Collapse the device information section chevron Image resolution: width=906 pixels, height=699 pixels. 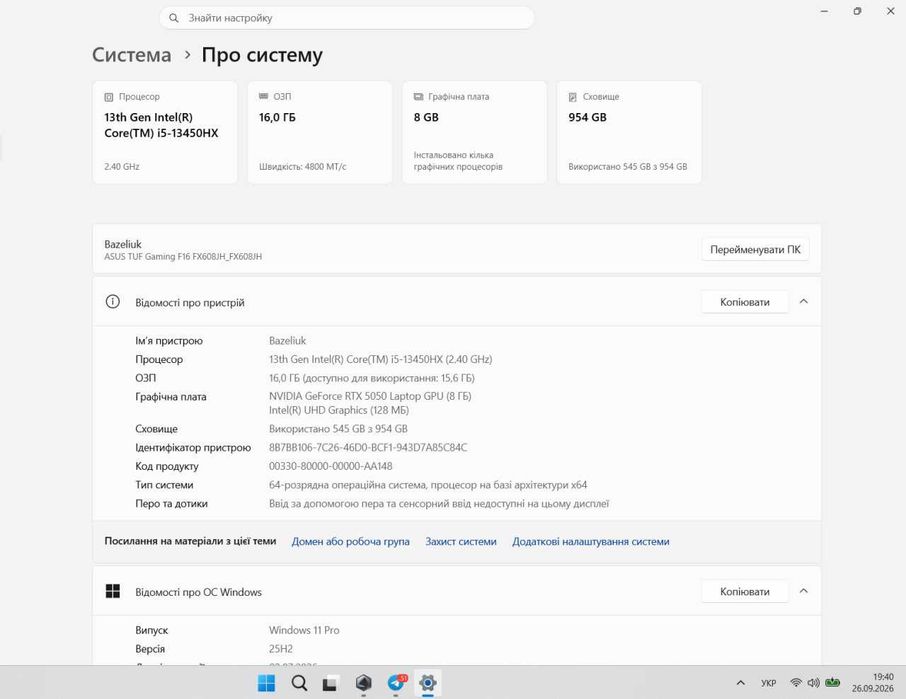tap(804, 302)
